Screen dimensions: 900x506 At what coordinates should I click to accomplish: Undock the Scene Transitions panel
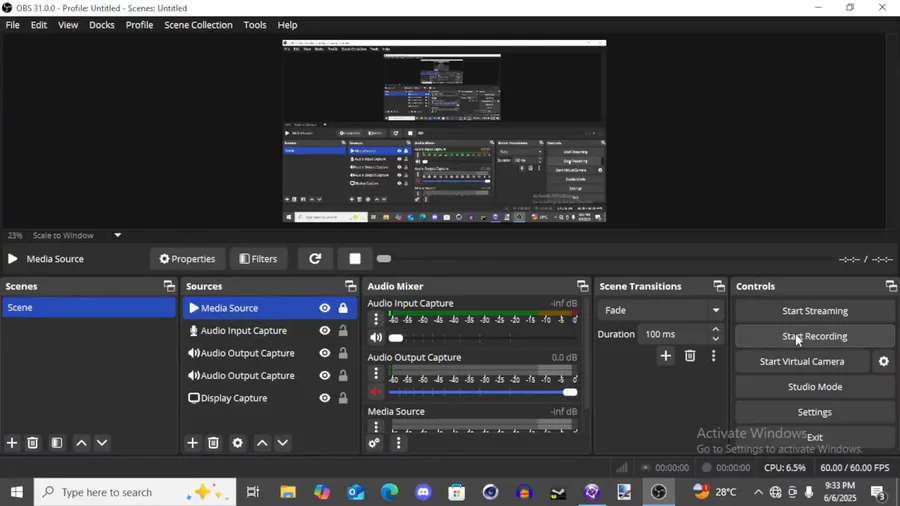(x=719, y=286)
